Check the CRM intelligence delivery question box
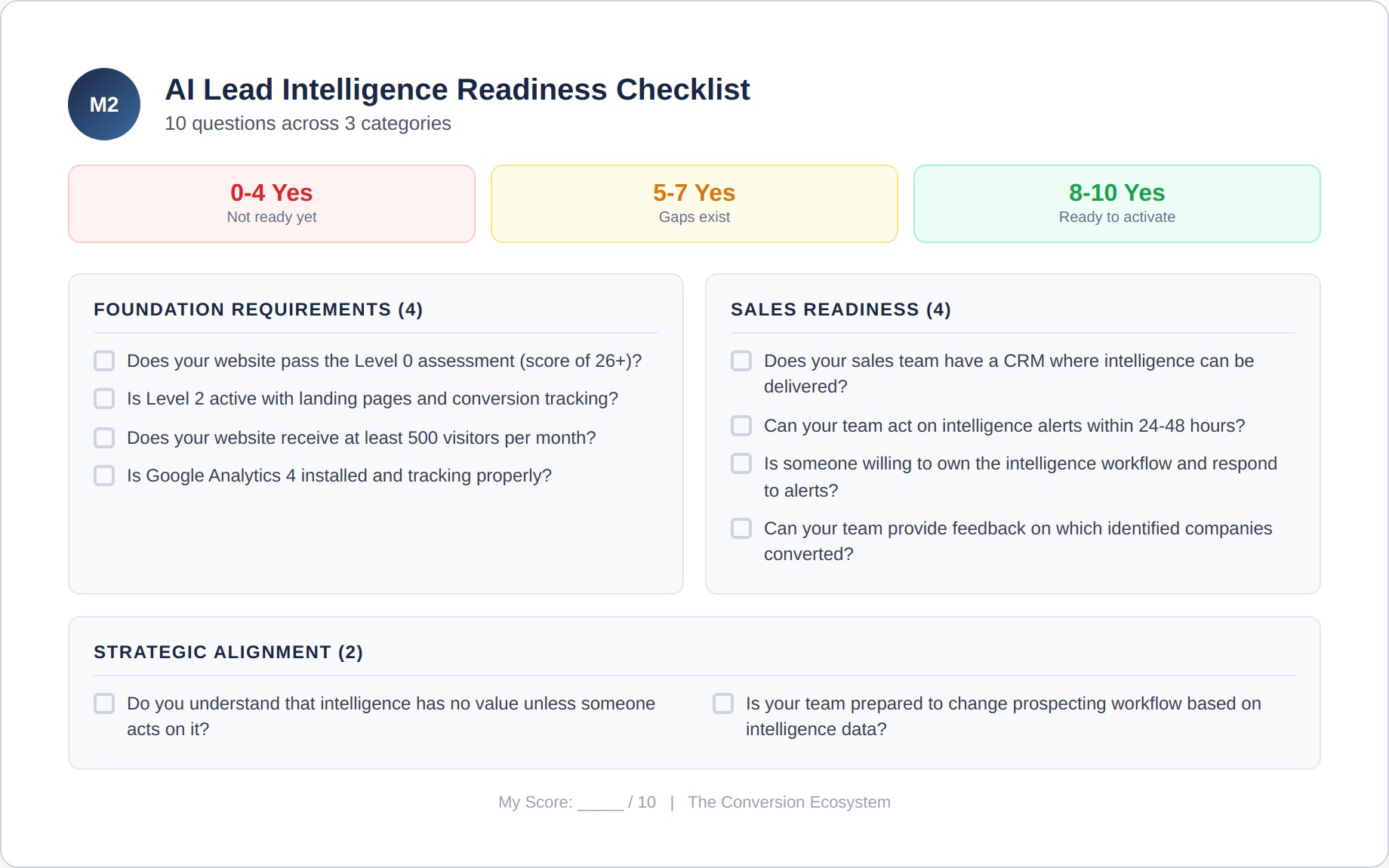Viewport: 1389px width, 868px height. (741, 361)
